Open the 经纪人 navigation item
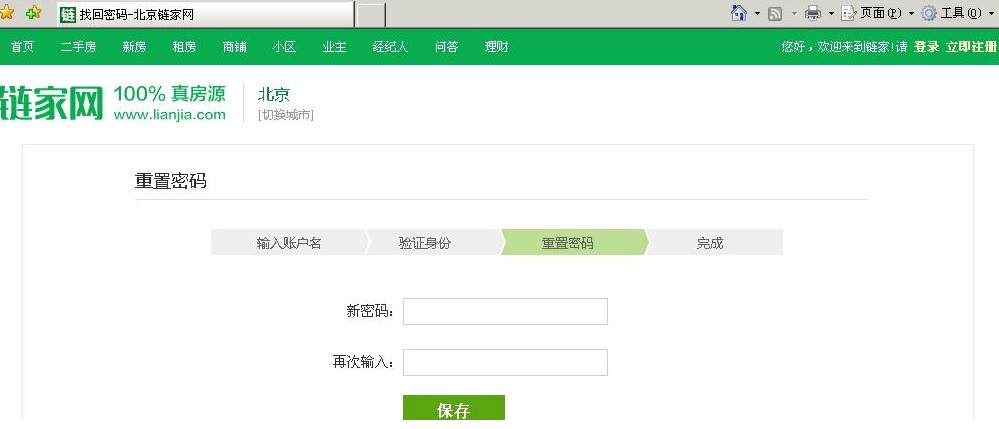The width and height of the screenshot is (999, 429). (x=390, y=47)
